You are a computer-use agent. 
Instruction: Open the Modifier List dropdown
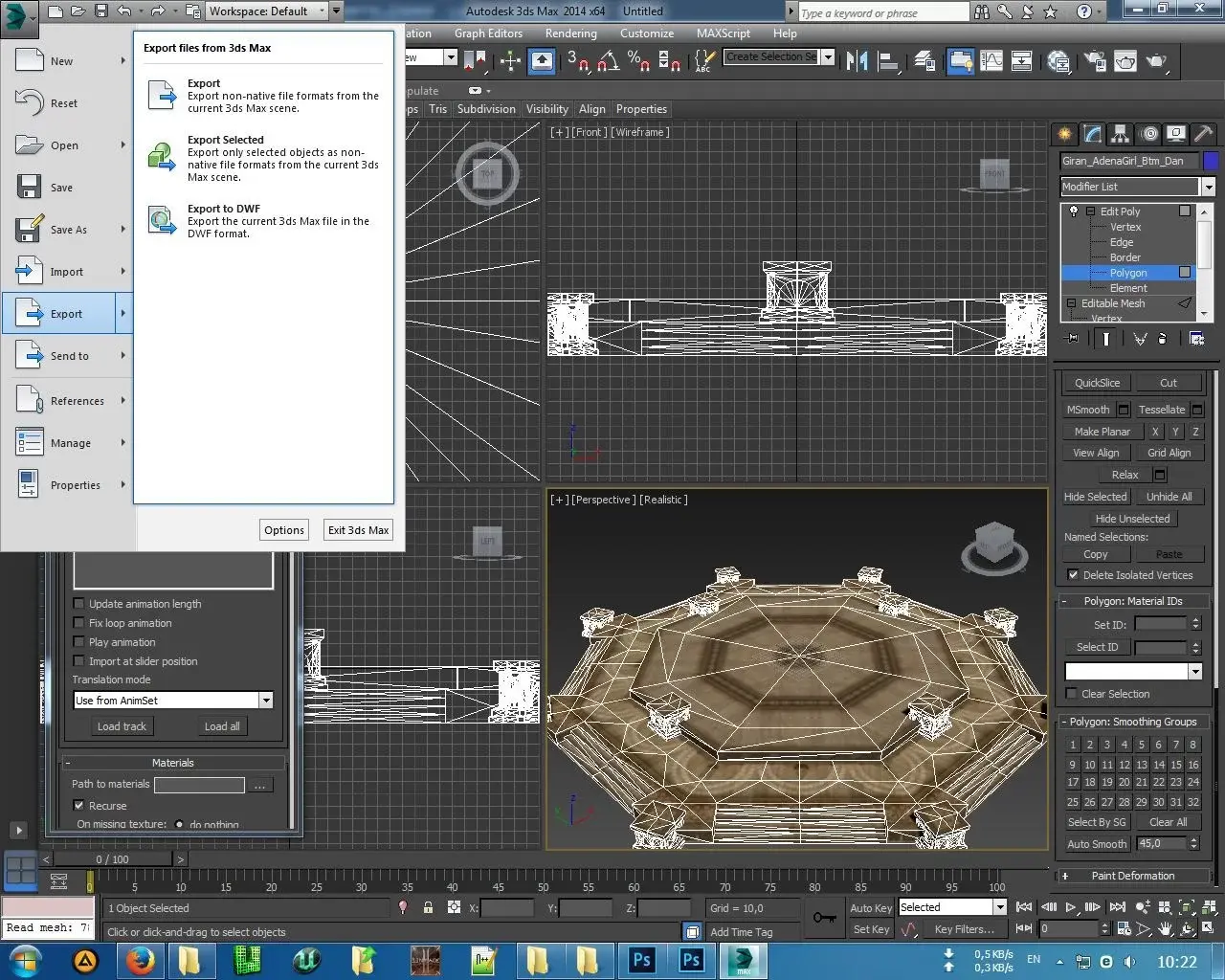[x=1209, y=187]
